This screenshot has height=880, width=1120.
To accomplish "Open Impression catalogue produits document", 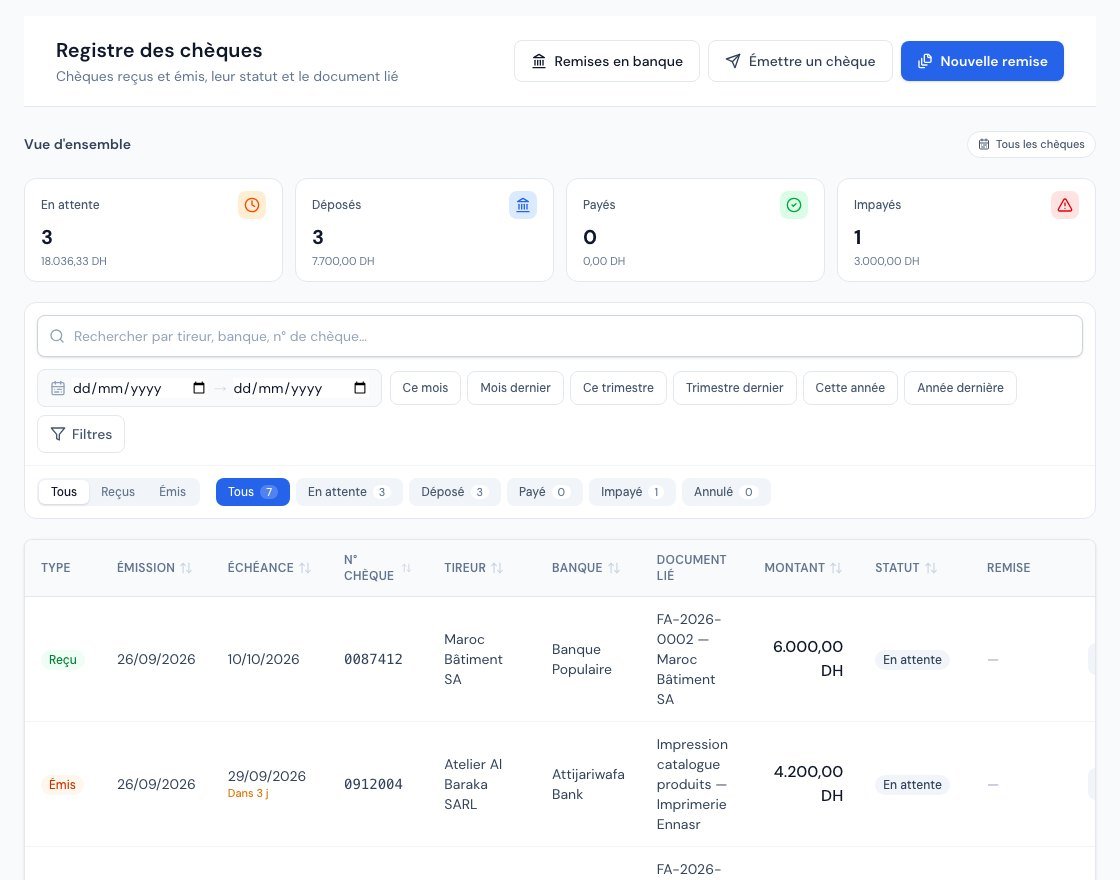I will (692, 784).
